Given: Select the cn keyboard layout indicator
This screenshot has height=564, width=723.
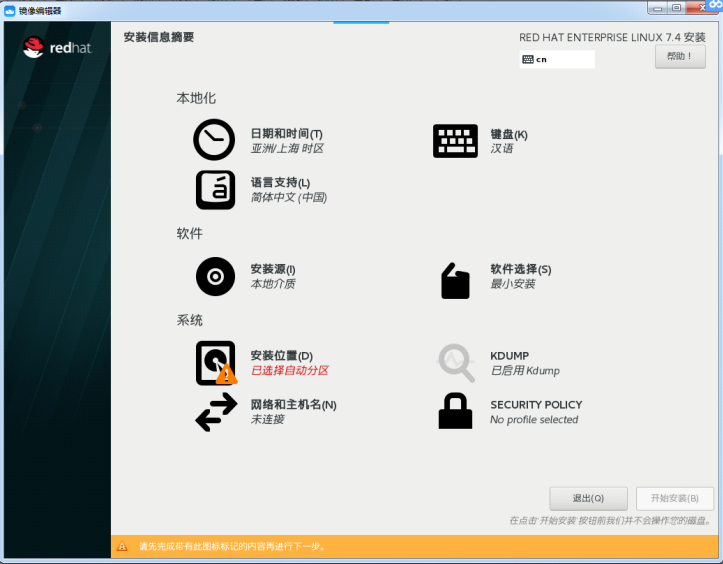Looking at the screenshot, I should click(x=556, y=59).
